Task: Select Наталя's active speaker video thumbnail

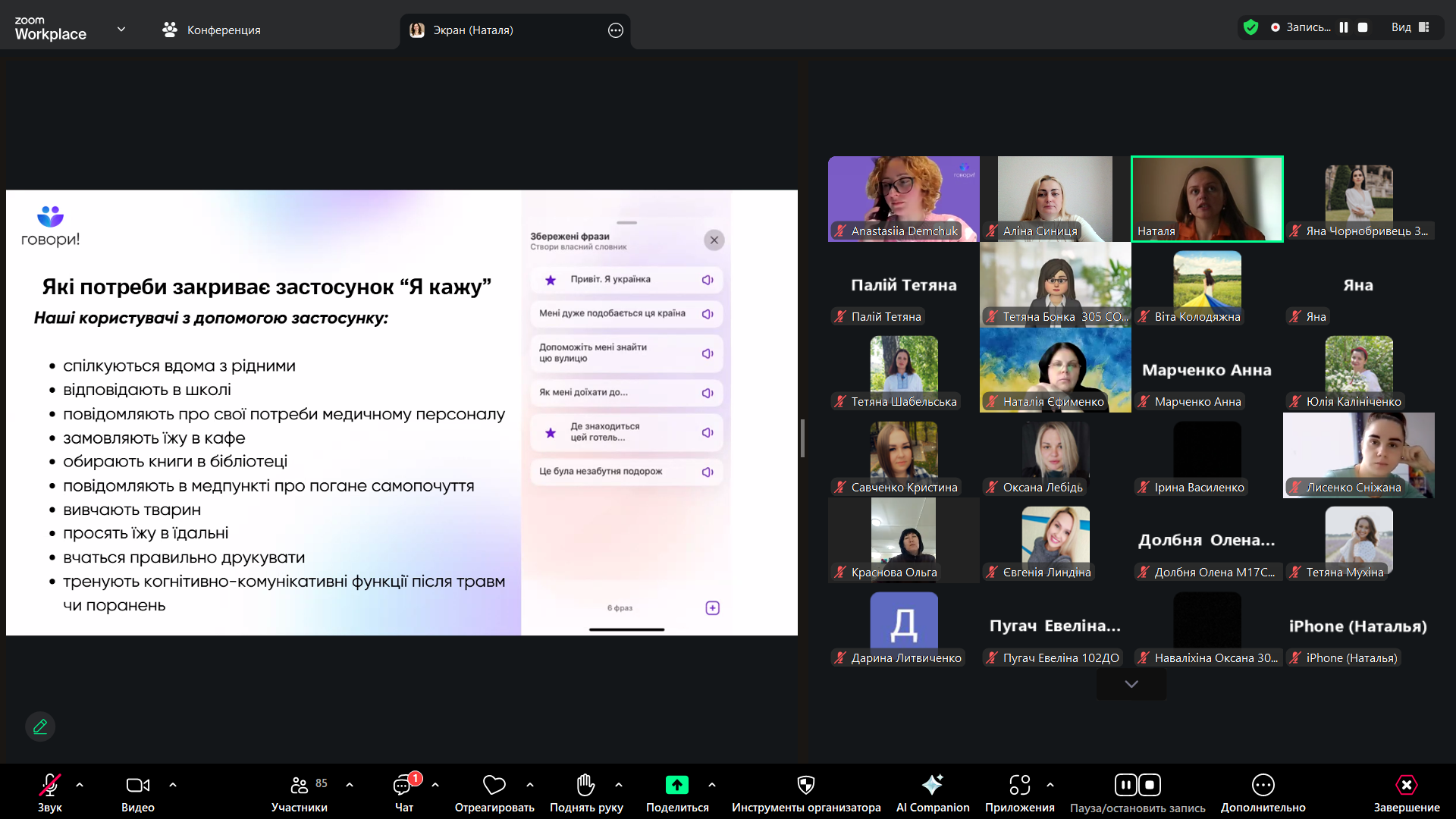Action: [x=1207, y=199]
